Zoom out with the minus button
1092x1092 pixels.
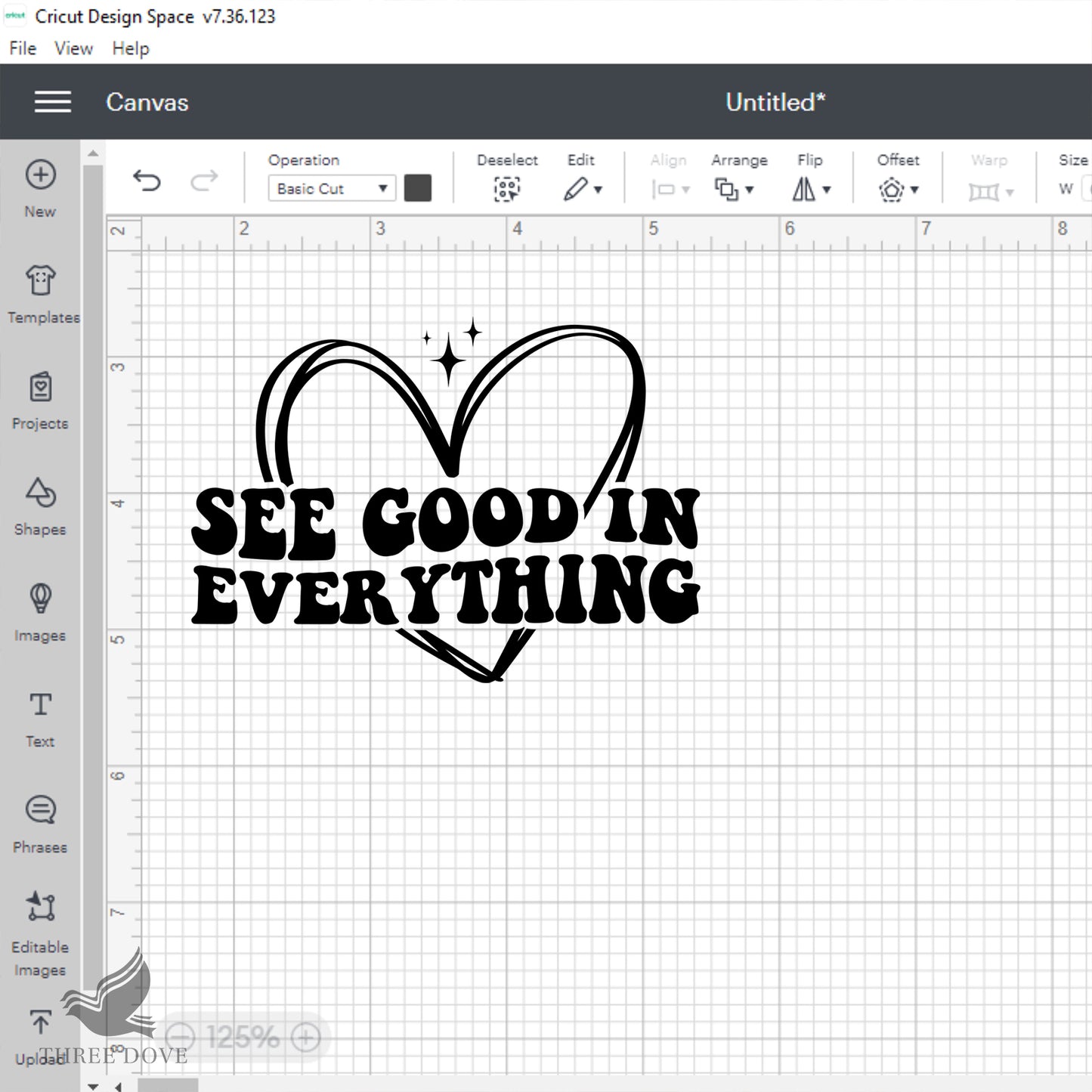click(180, 1037)
